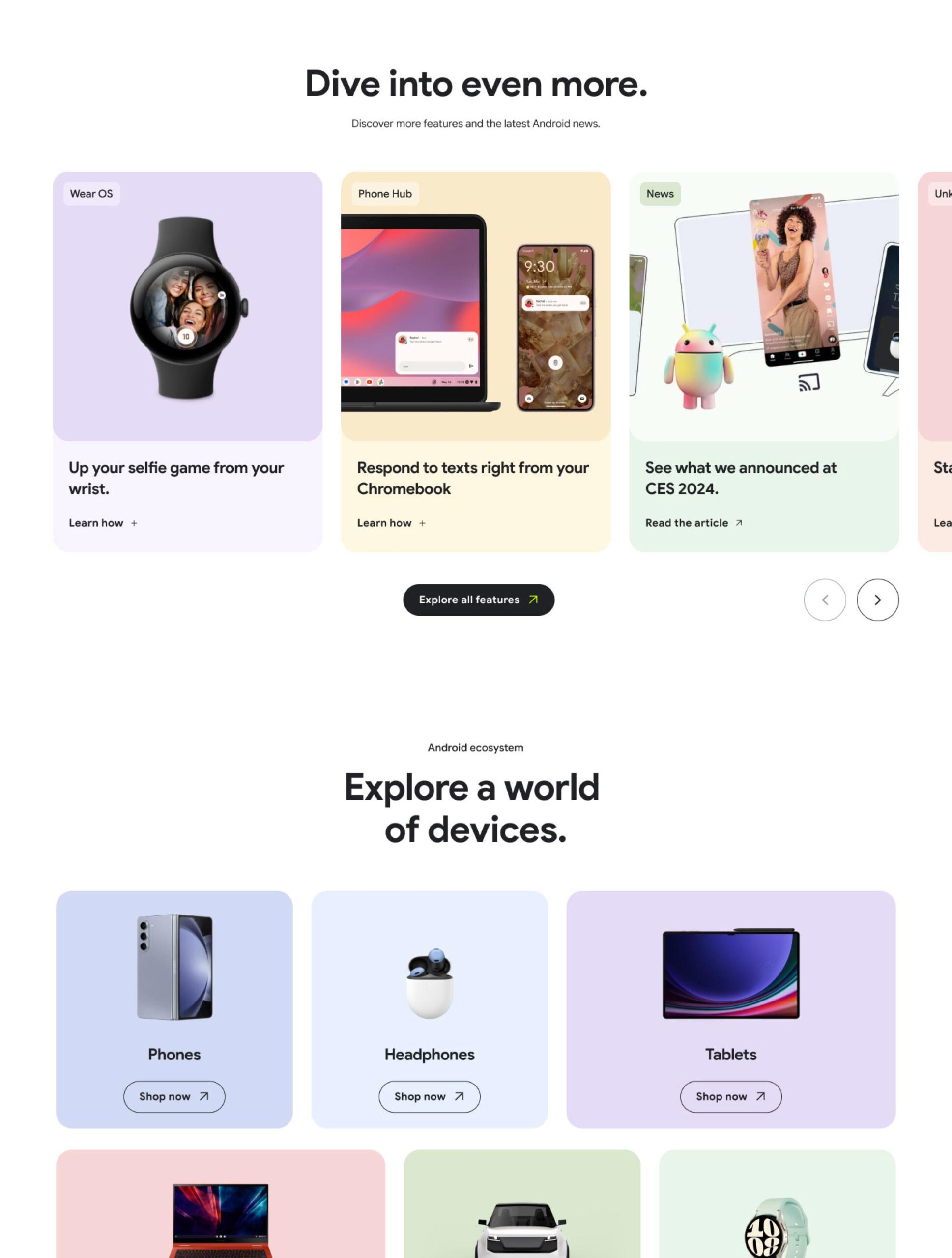
Task: Click the red laptop image card
Action: click(221, 1203)
